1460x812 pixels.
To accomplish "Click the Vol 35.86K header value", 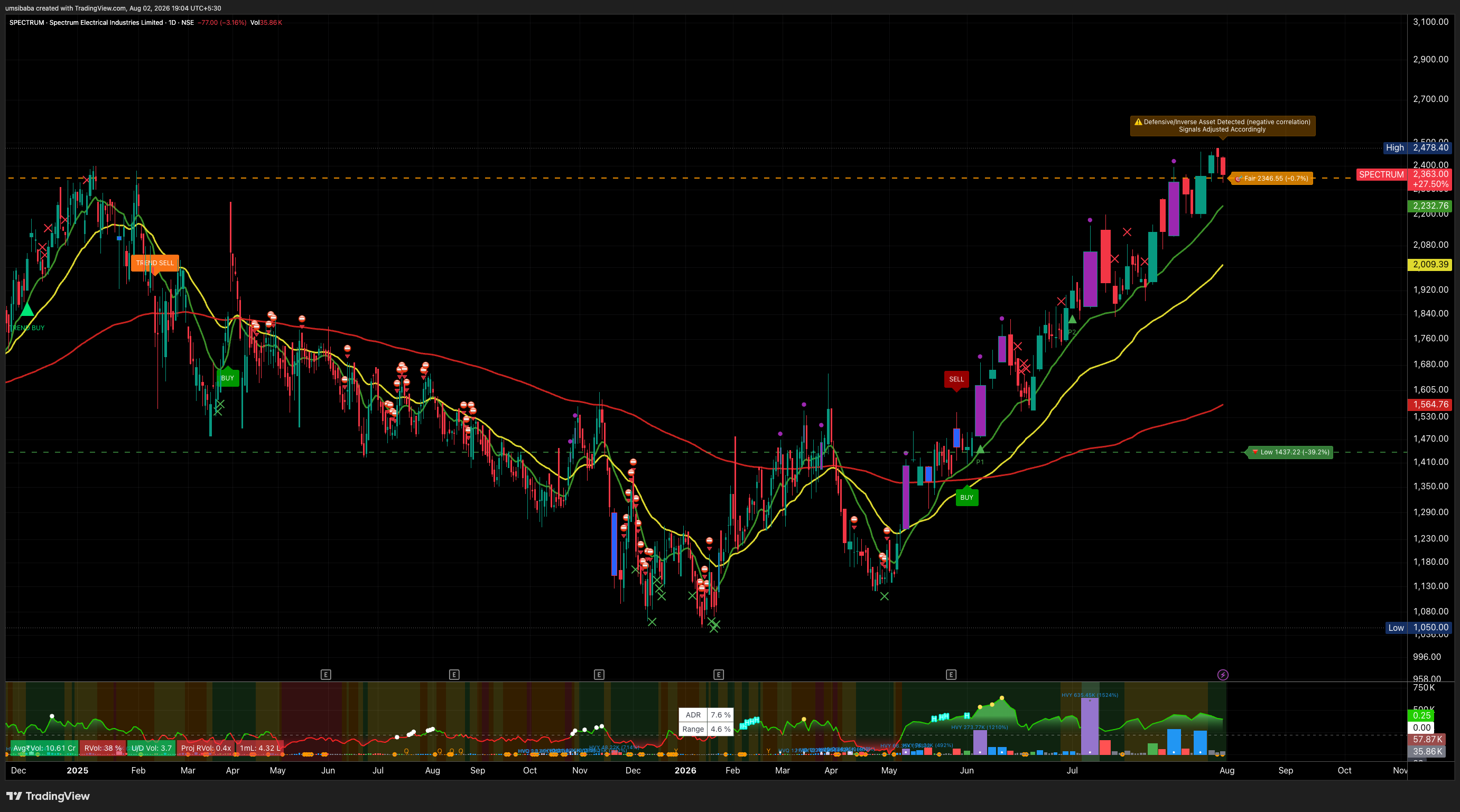I will pos(266,23).
